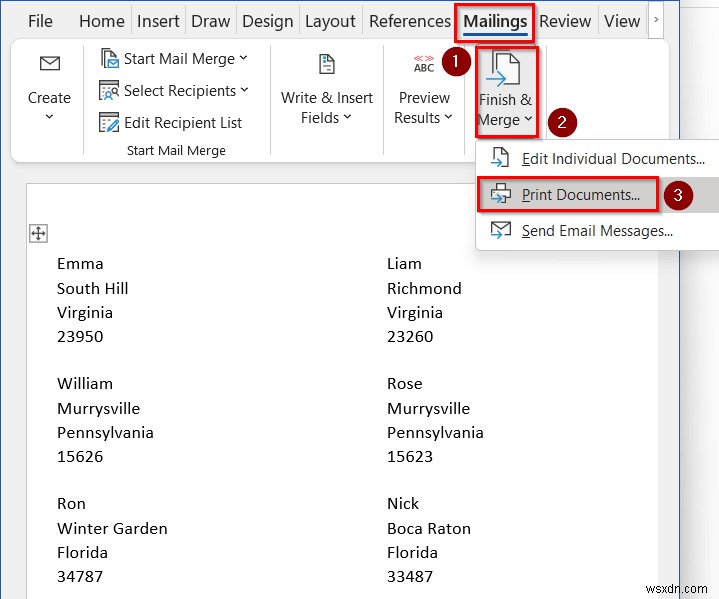Click zip code 15623

[x=410, y=457]
